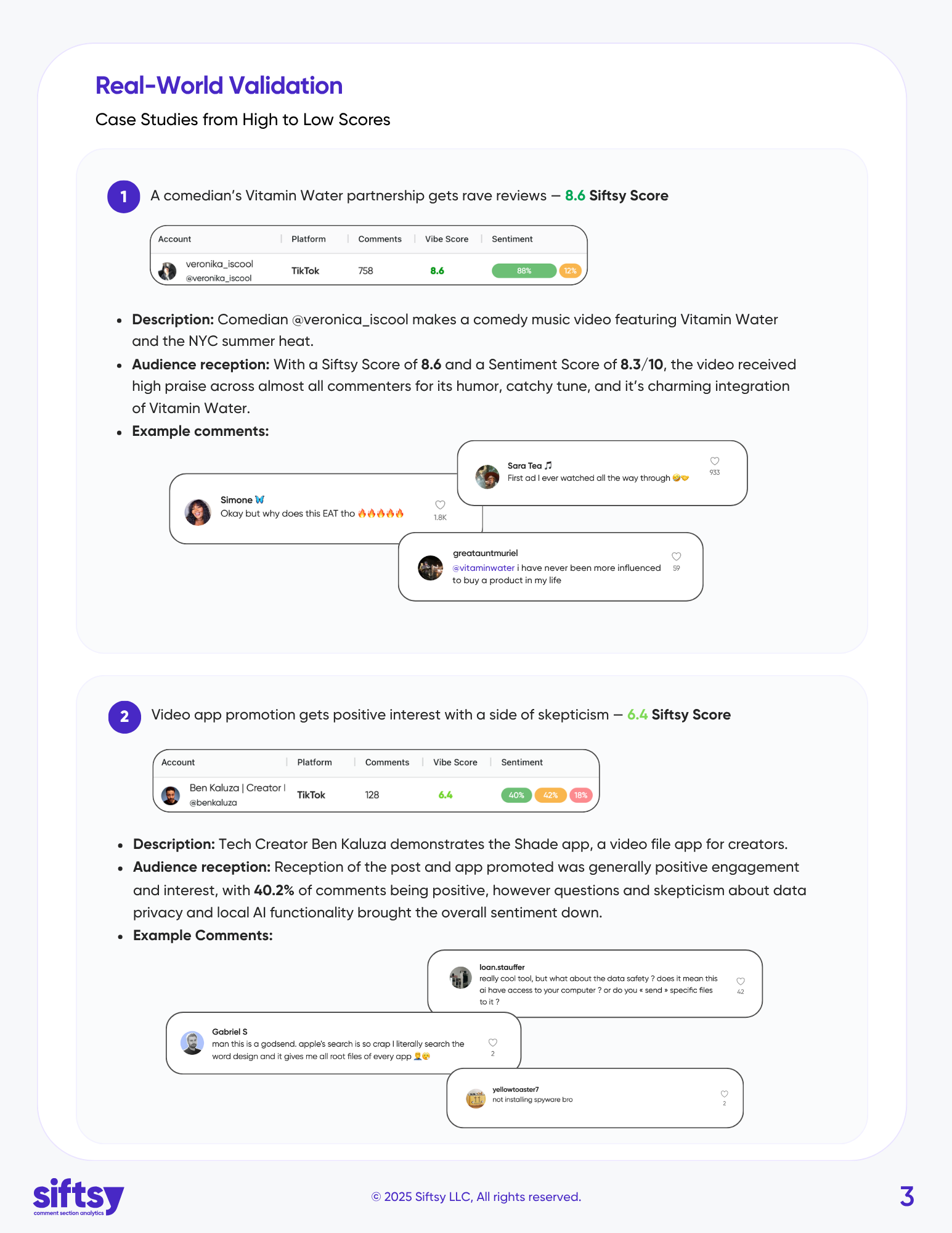The height and width of the screenshot is (1233, 952).
Task: Click the heart on greatauntmuriel's comment
Action: click(x=676, y=557)
